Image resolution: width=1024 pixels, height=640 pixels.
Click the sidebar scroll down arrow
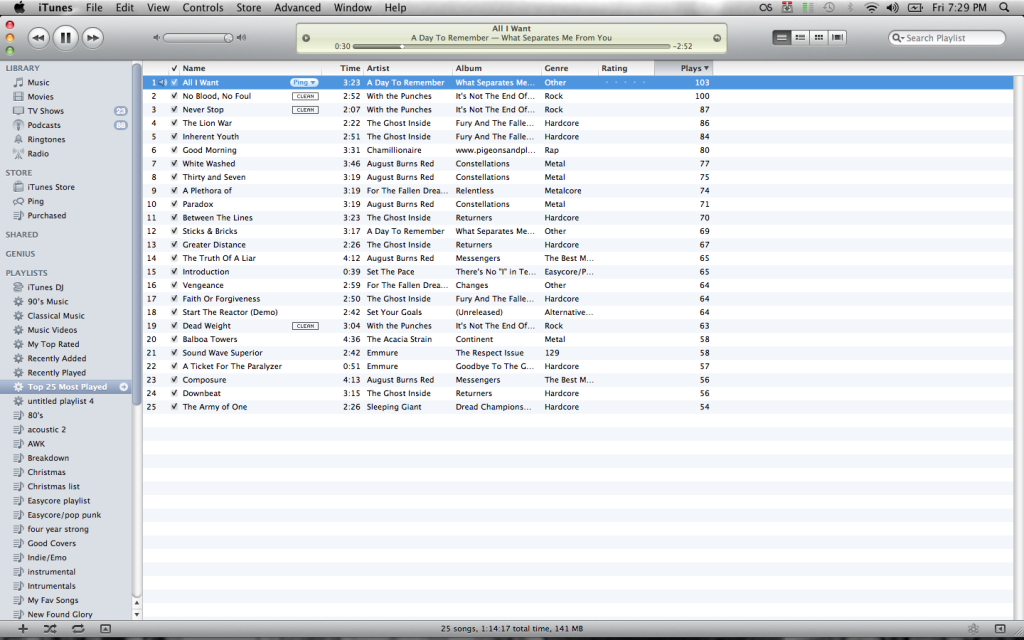[x=136, y=615]
